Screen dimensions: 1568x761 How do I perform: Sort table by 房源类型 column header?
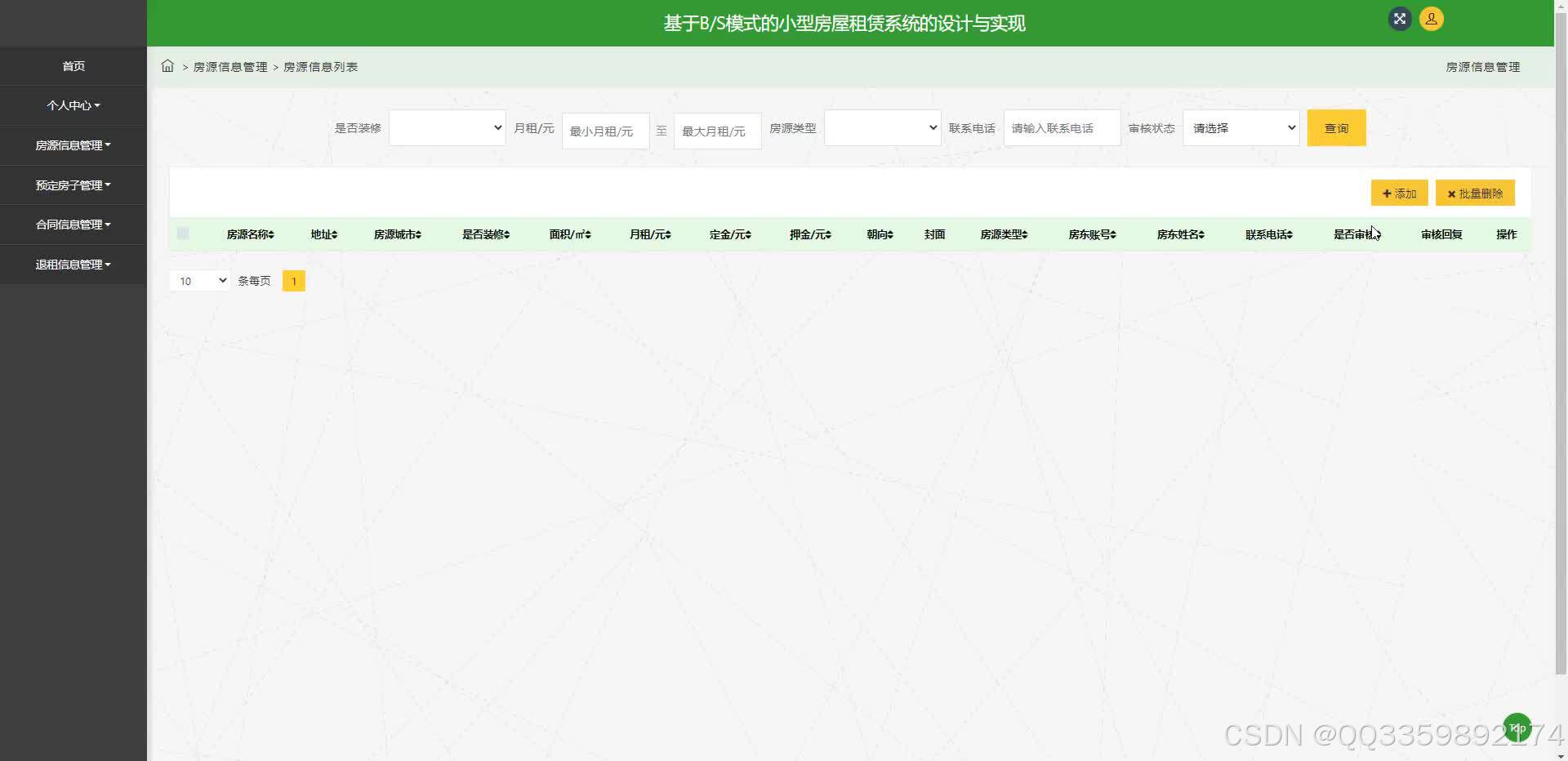pos(1004,234)
